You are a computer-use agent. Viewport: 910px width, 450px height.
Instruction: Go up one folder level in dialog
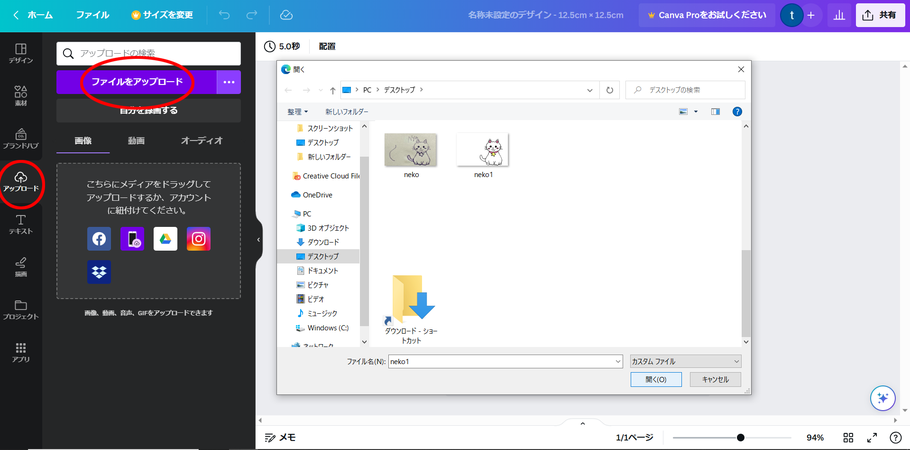333,90
